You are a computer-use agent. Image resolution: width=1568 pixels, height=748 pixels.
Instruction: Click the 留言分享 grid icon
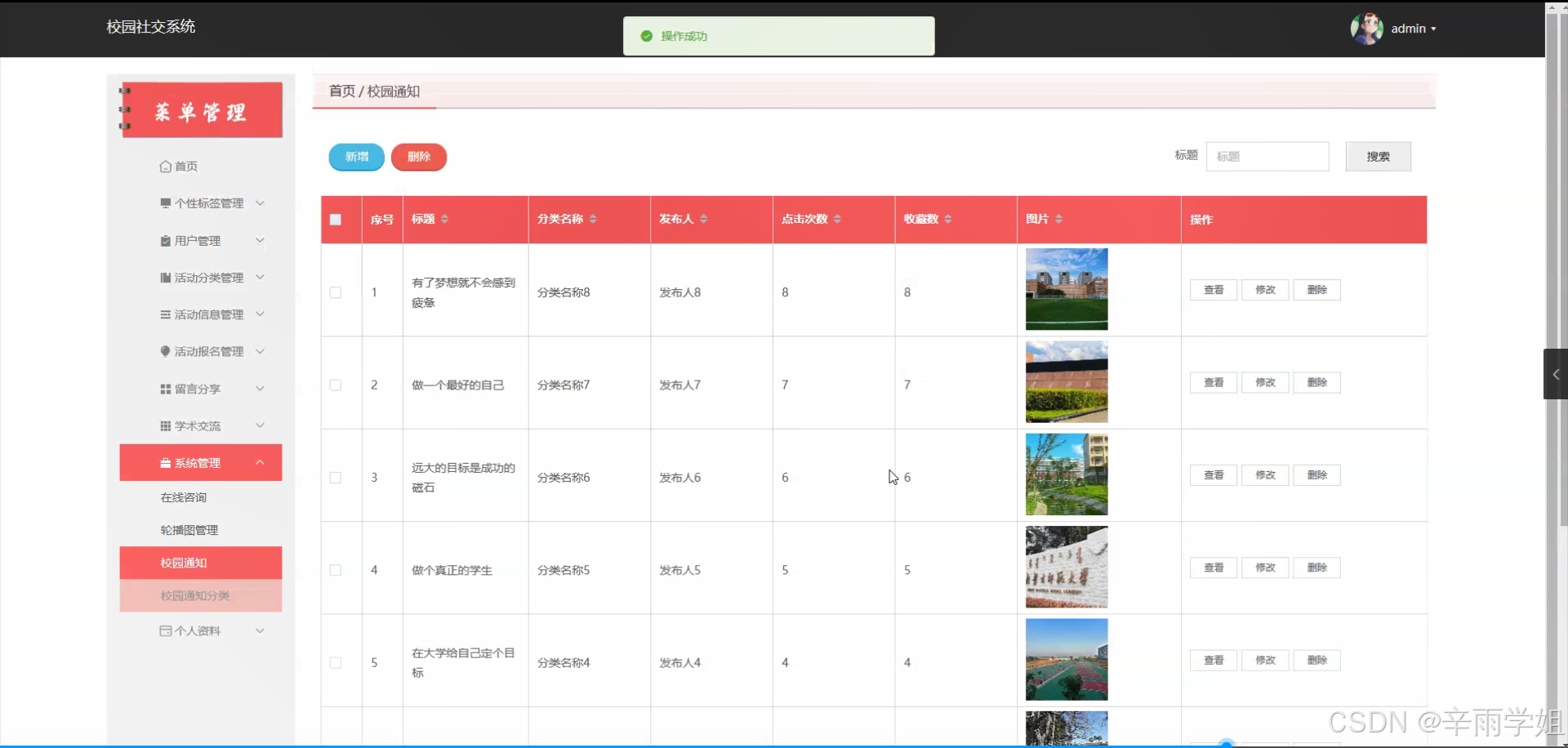166,389
